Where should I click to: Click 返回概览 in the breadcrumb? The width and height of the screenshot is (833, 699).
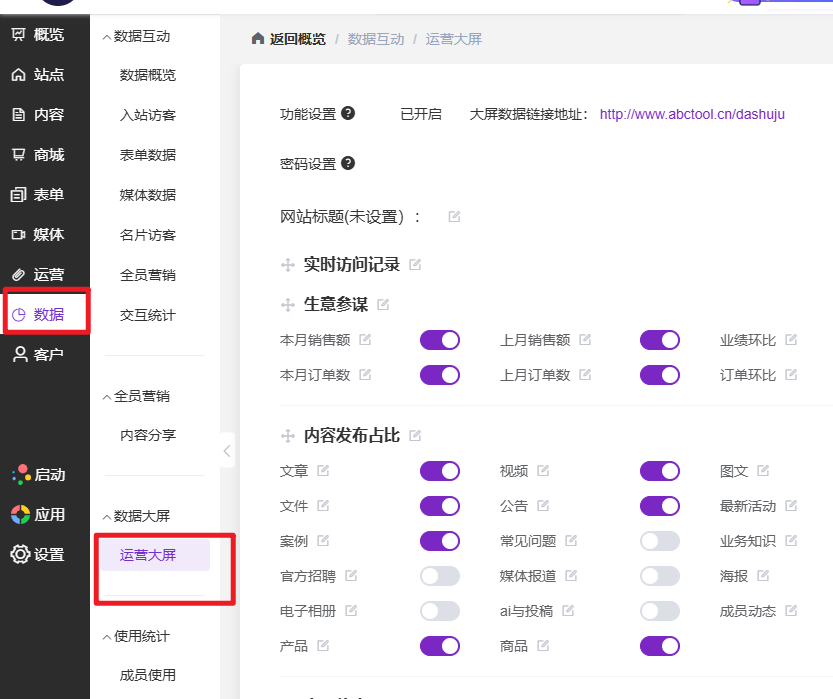pos(288,39)
